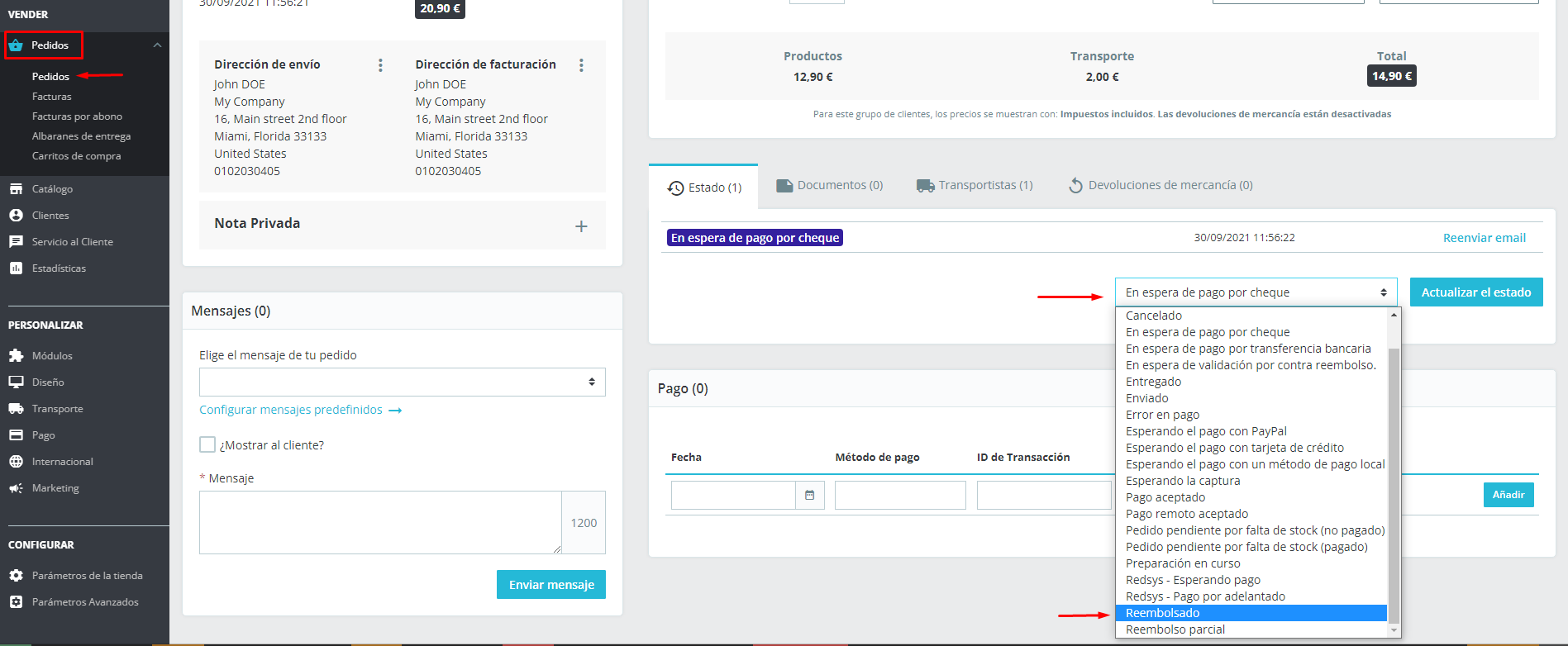Click the Fecha date input field

(x=733, y=495)
